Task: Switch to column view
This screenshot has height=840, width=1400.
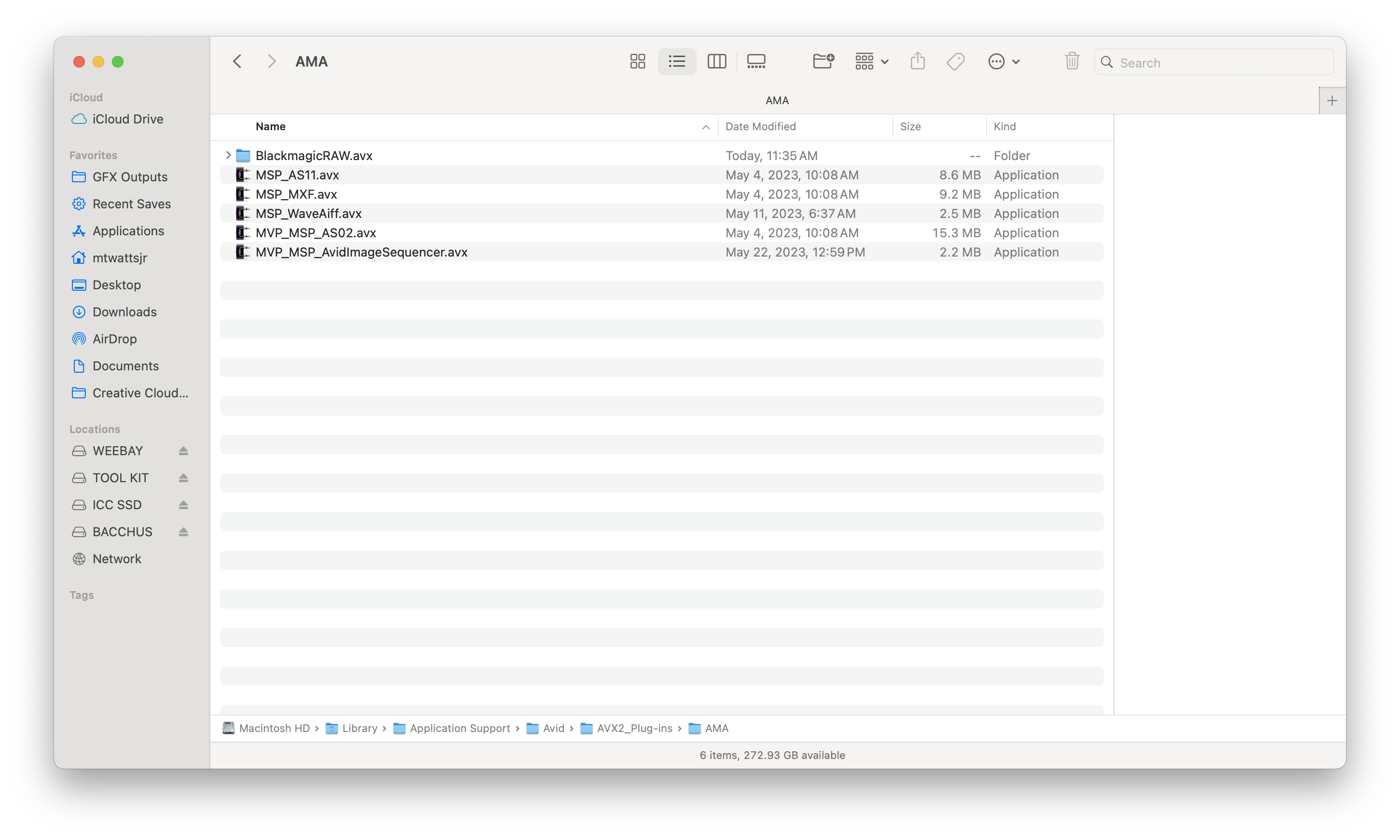Action: coord(717,61)
